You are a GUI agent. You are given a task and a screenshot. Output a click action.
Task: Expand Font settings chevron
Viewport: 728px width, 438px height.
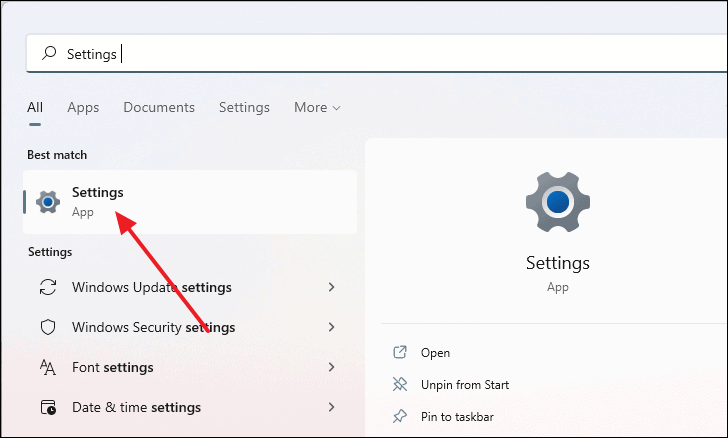coord(332,367)
